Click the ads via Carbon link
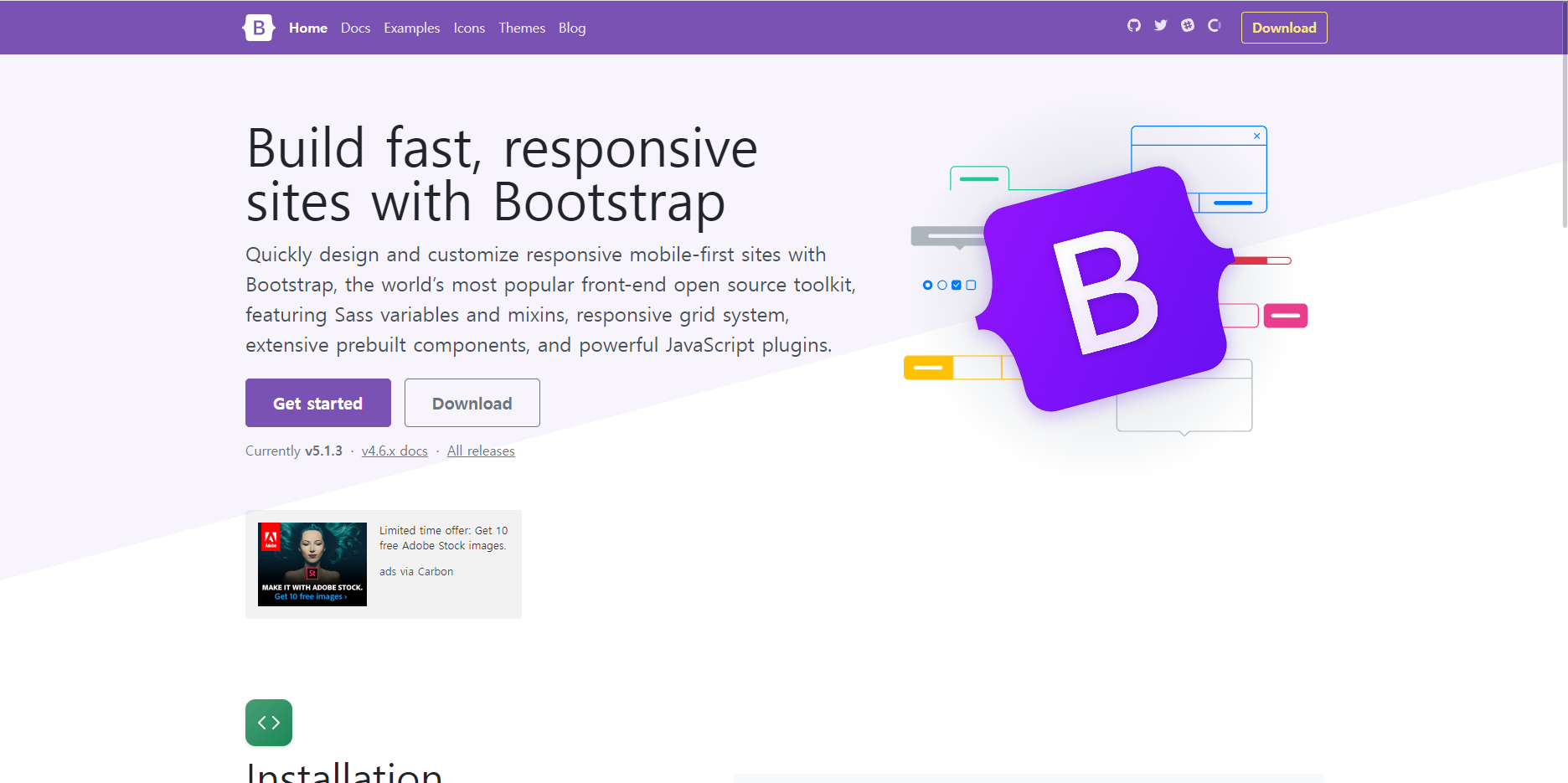 416,571
